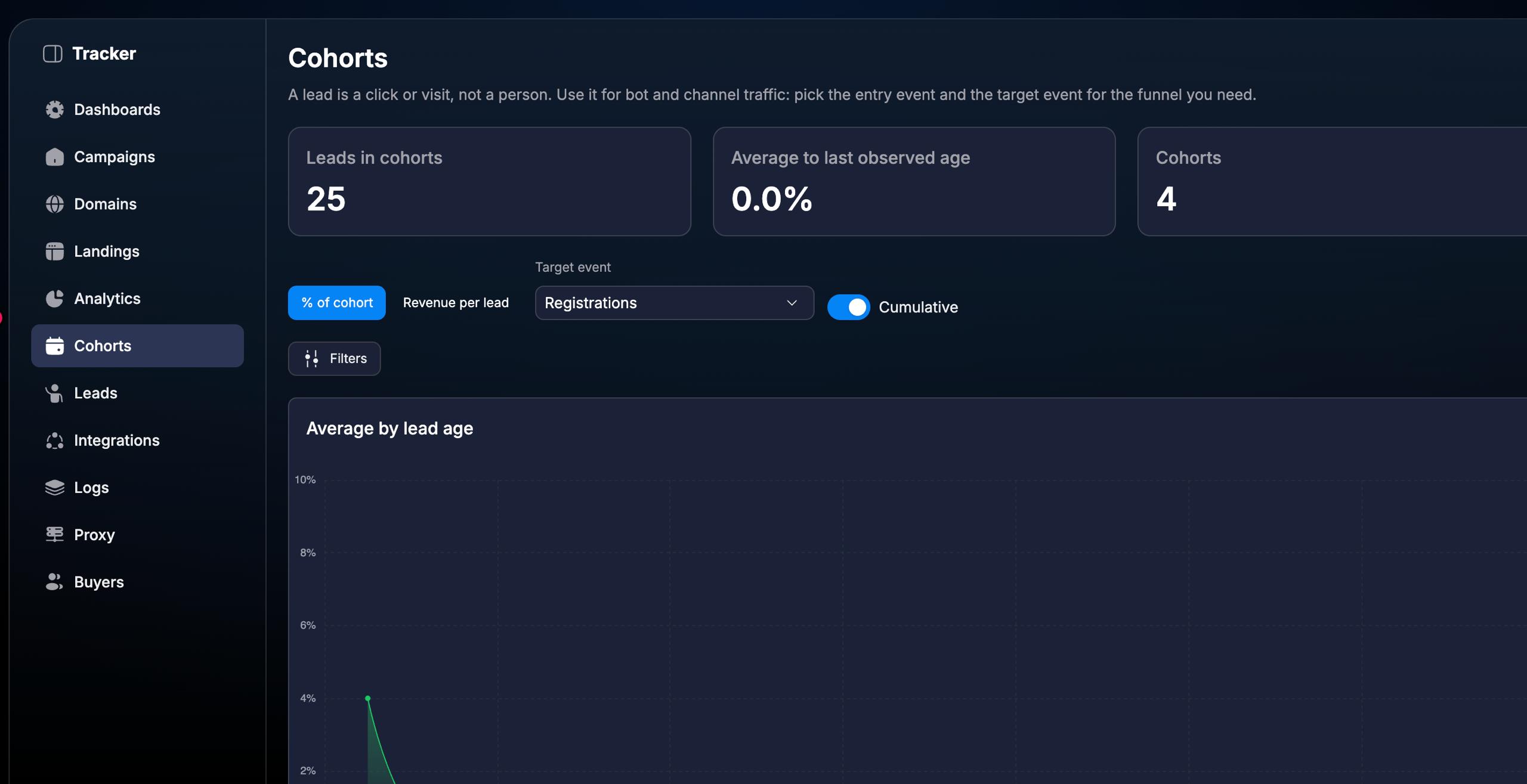Click the Domains globe icon
The width and height of the screenshot is (1527, 784).
(x=54, y=204)
